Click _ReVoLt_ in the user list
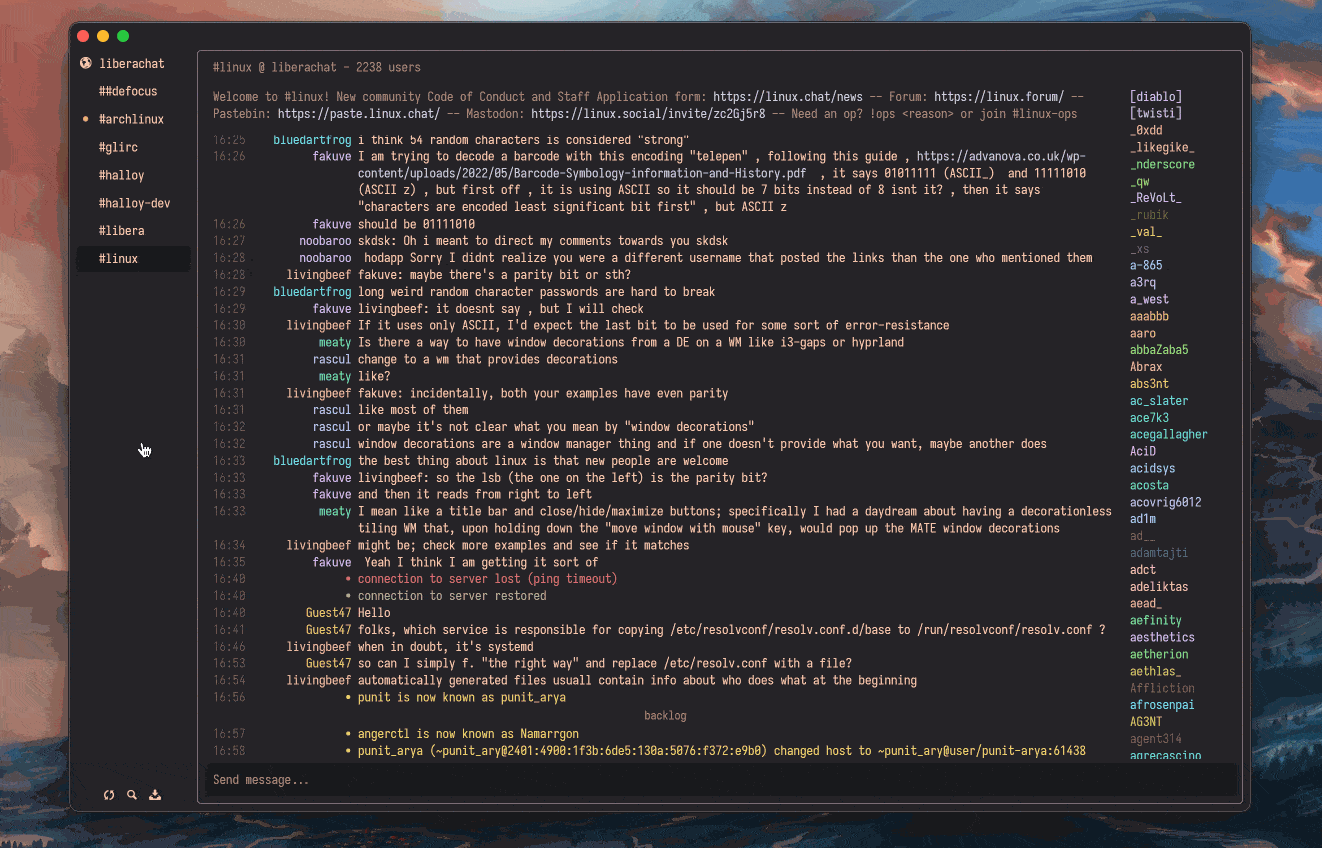This screenshot has width=1322, height=848. (x=1156, y=199)
